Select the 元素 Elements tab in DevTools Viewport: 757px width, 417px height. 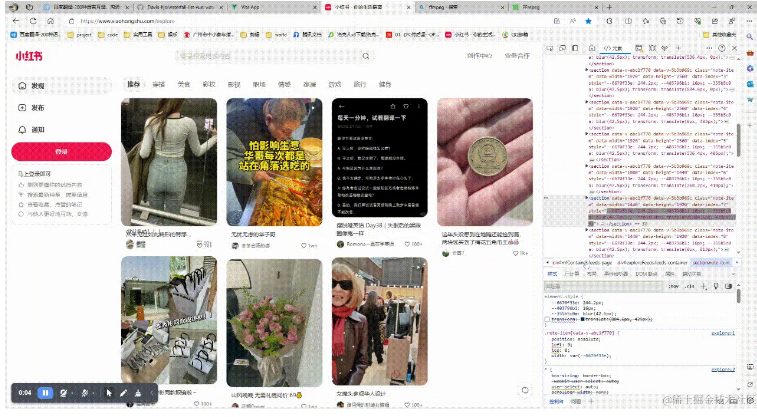(614, 48)
